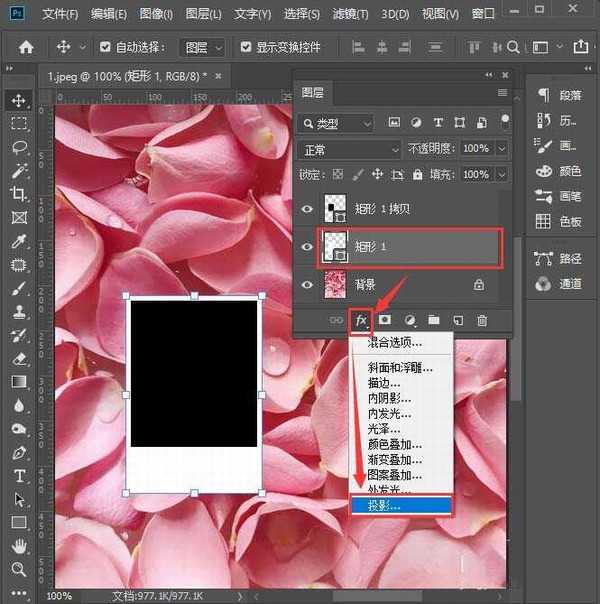
Task: Pick the Eyedropper tool
Action: click(x=19, y=241)
